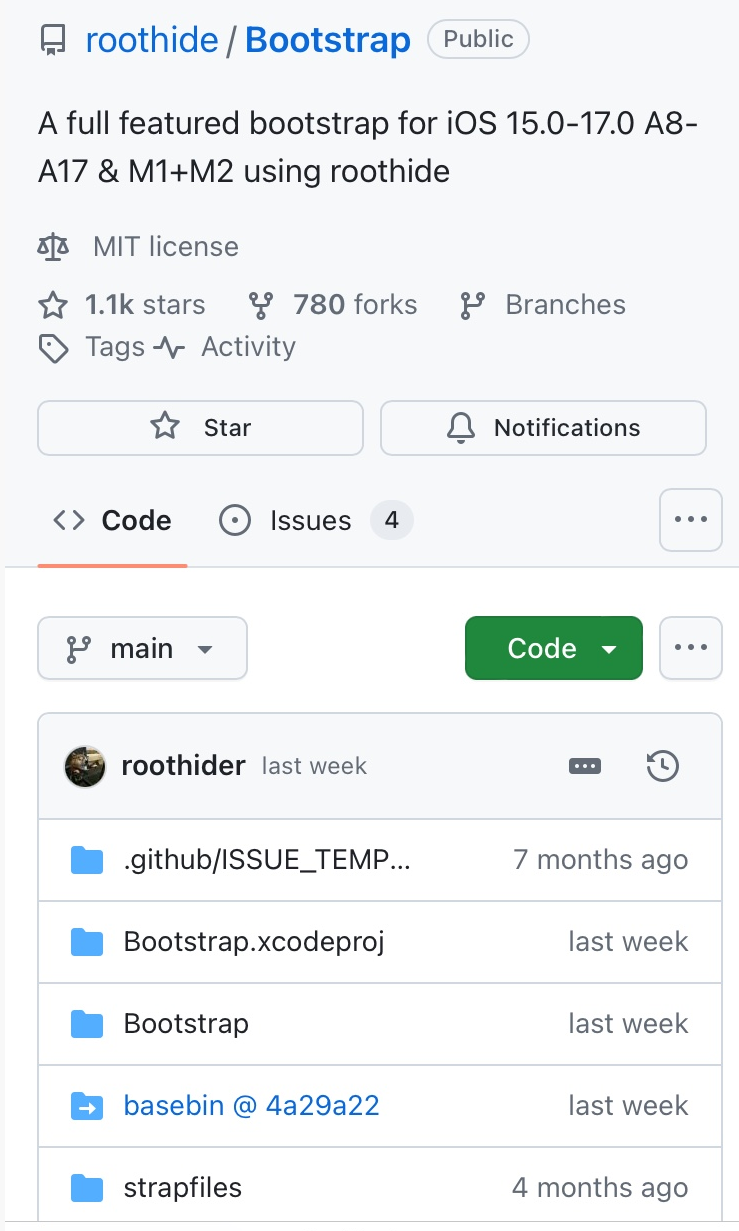This screenshot has height=1231, width=739.
Task: Open the .github/ISSUE_TEMP… folder
Action: (x=267, y=860)
